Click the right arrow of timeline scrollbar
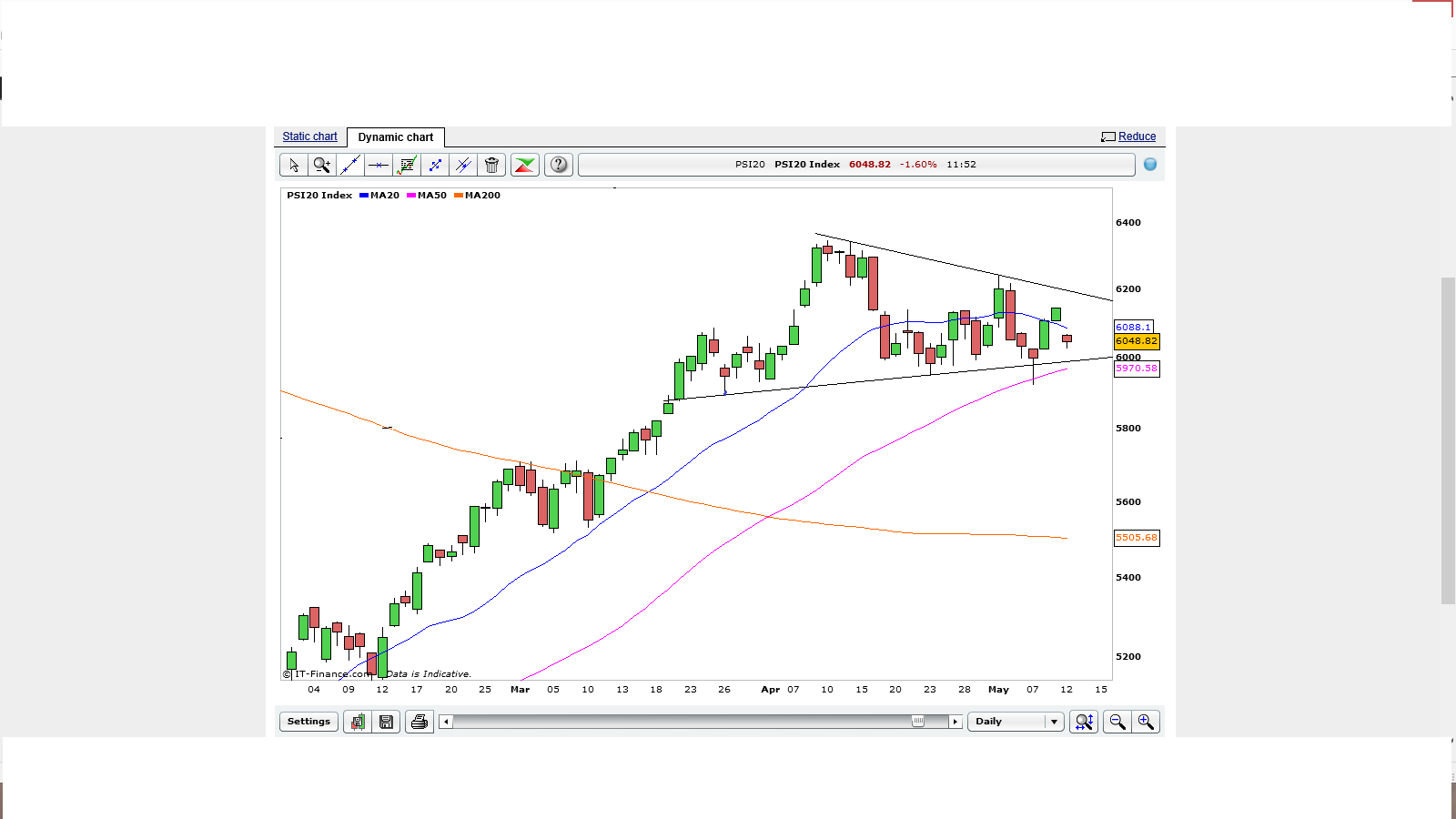The width and height of the screenshot is (1456, 819). [955, 722]
